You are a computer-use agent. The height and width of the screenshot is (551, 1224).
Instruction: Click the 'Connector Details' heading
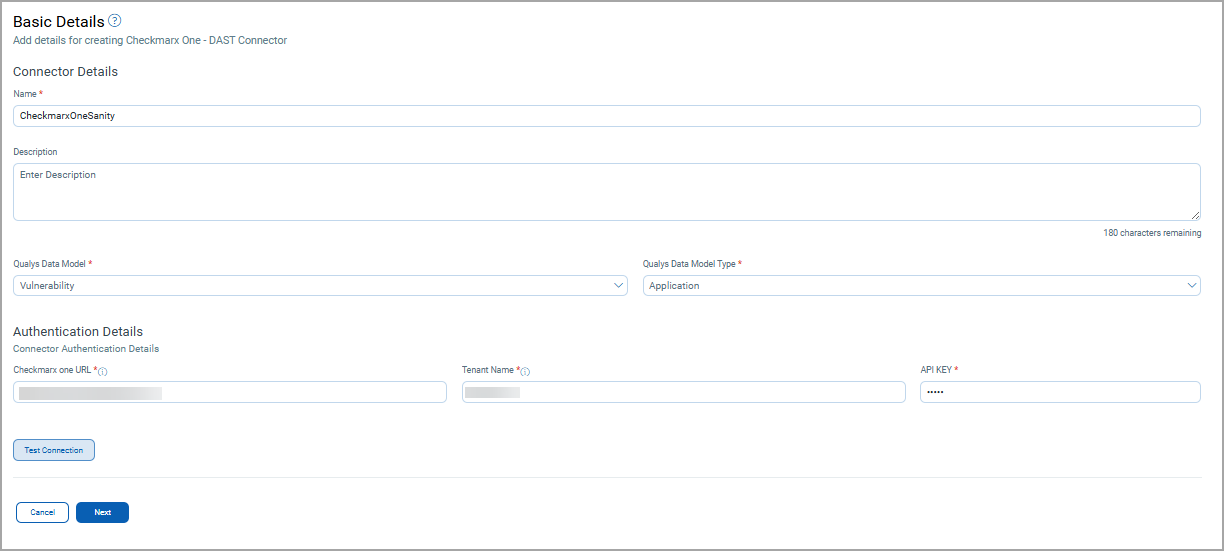65,72
